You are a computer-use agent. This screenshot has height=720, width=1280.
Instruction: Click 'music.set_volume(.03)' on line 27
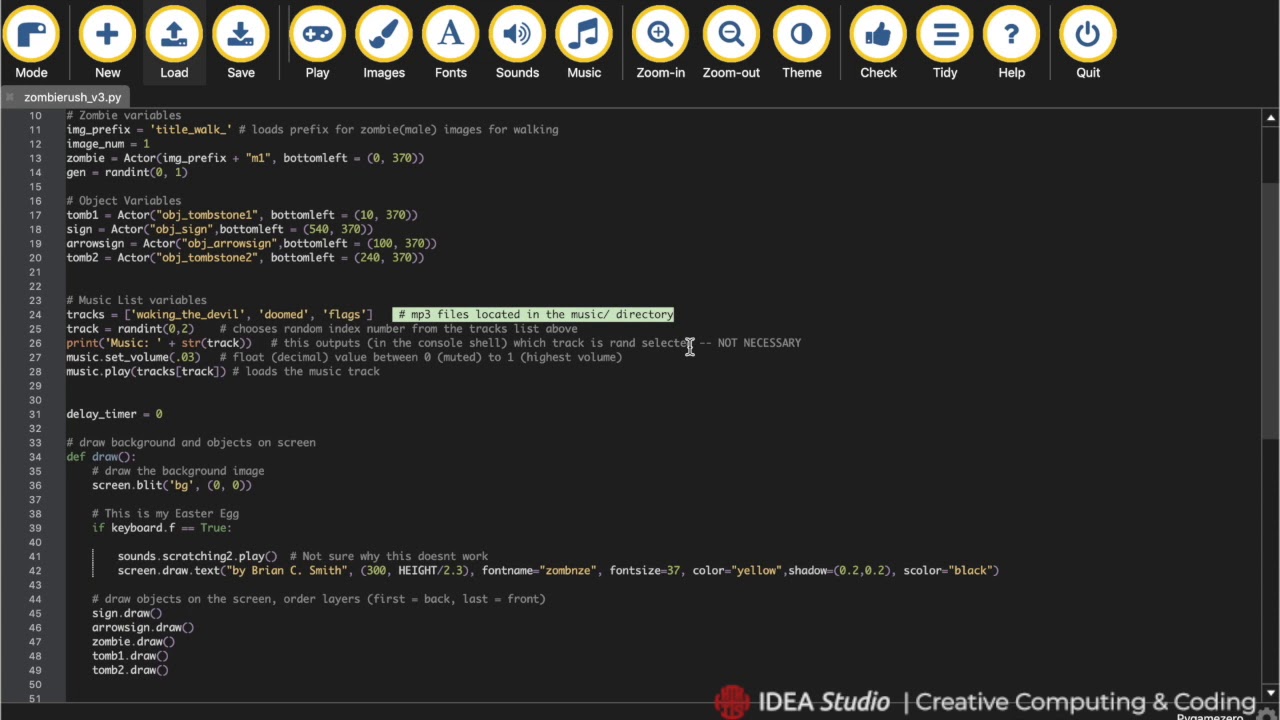point(133,357)
